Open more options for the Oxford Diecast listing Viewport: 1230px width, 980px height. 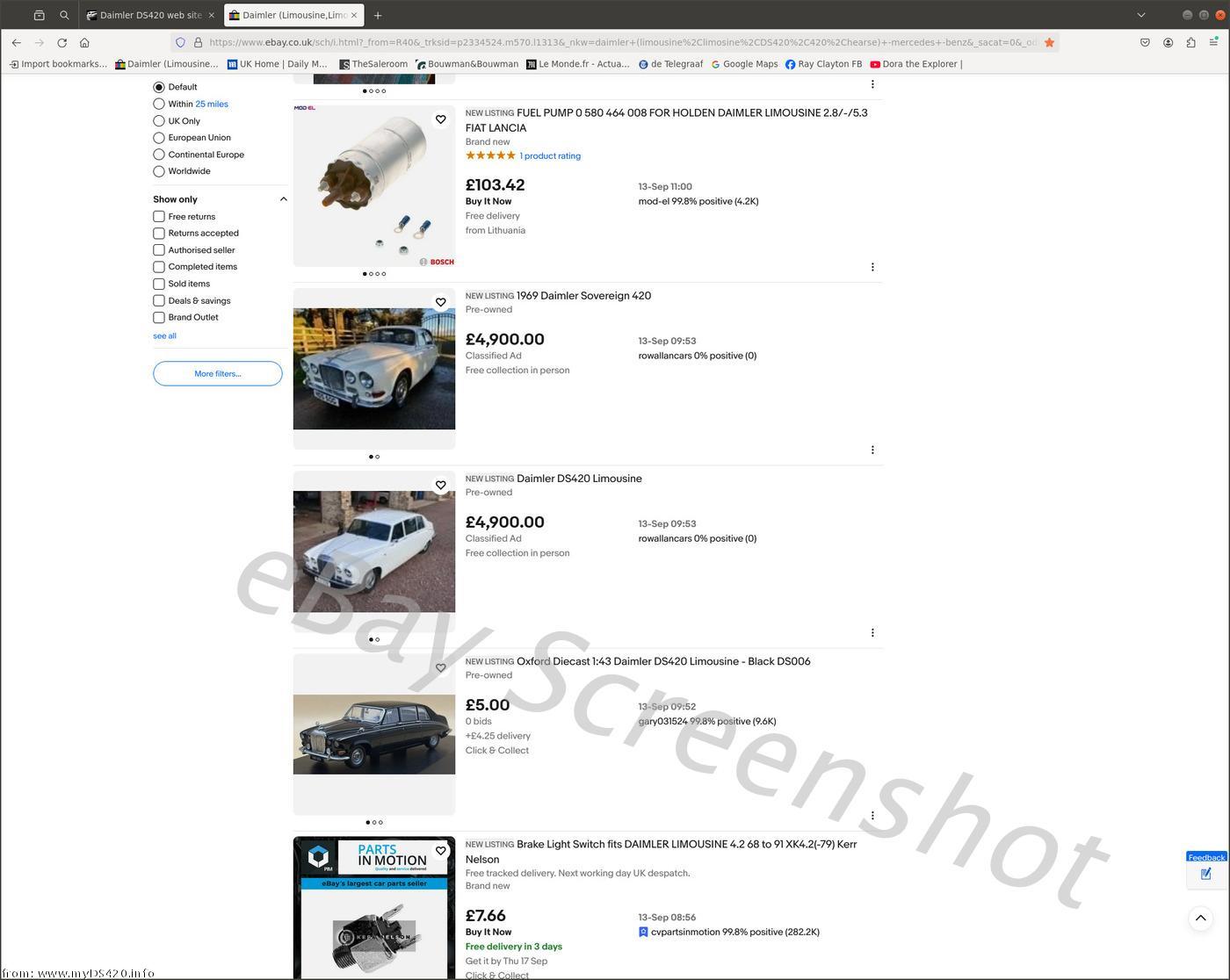coord(872,816)
